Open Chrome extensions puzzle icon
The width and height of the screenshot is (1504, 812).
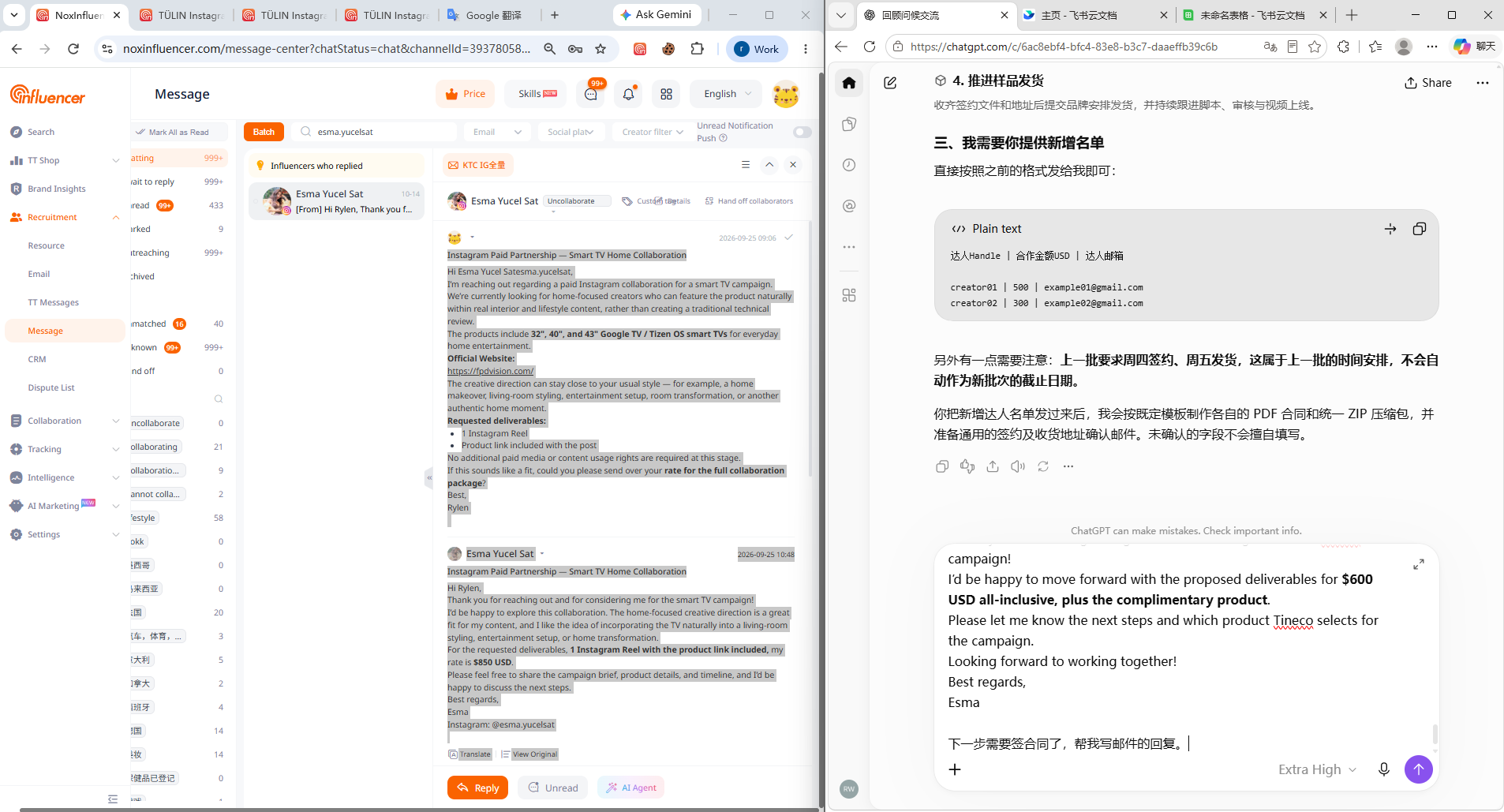698,49
